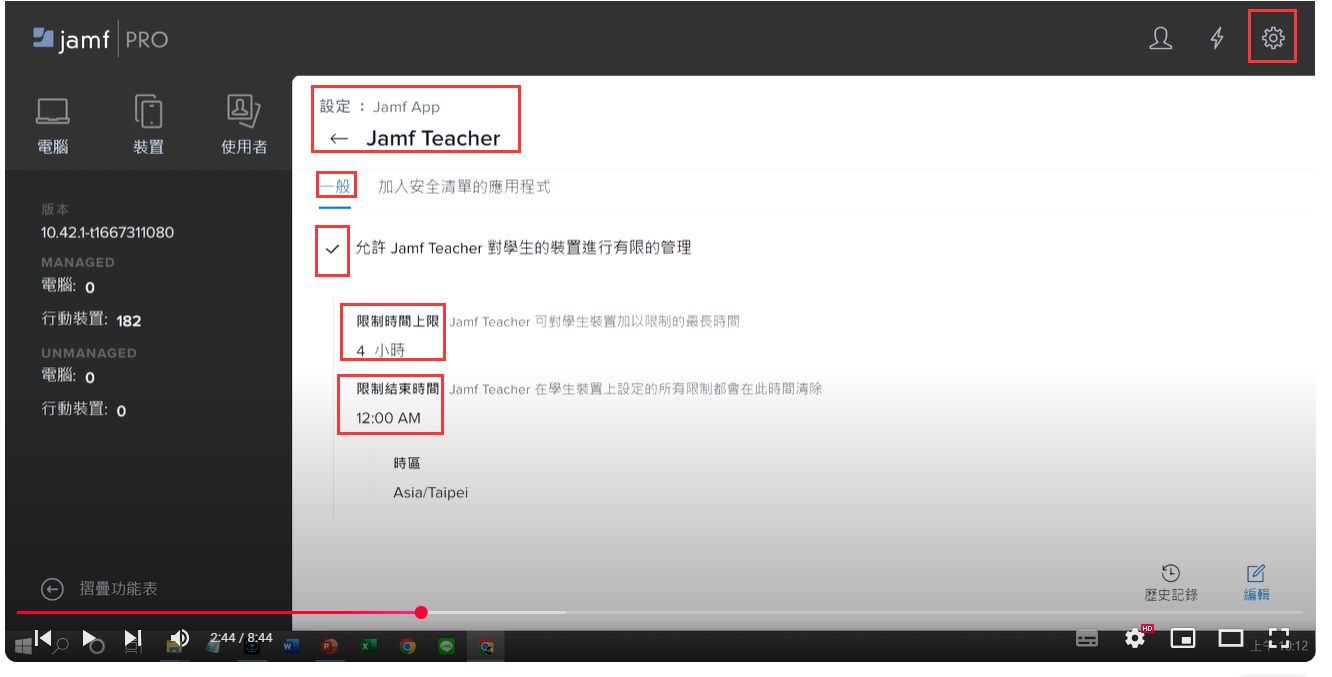Open 歷史記錄 (History)
The image size is (1332, 677).
[x=1171, y=583]
